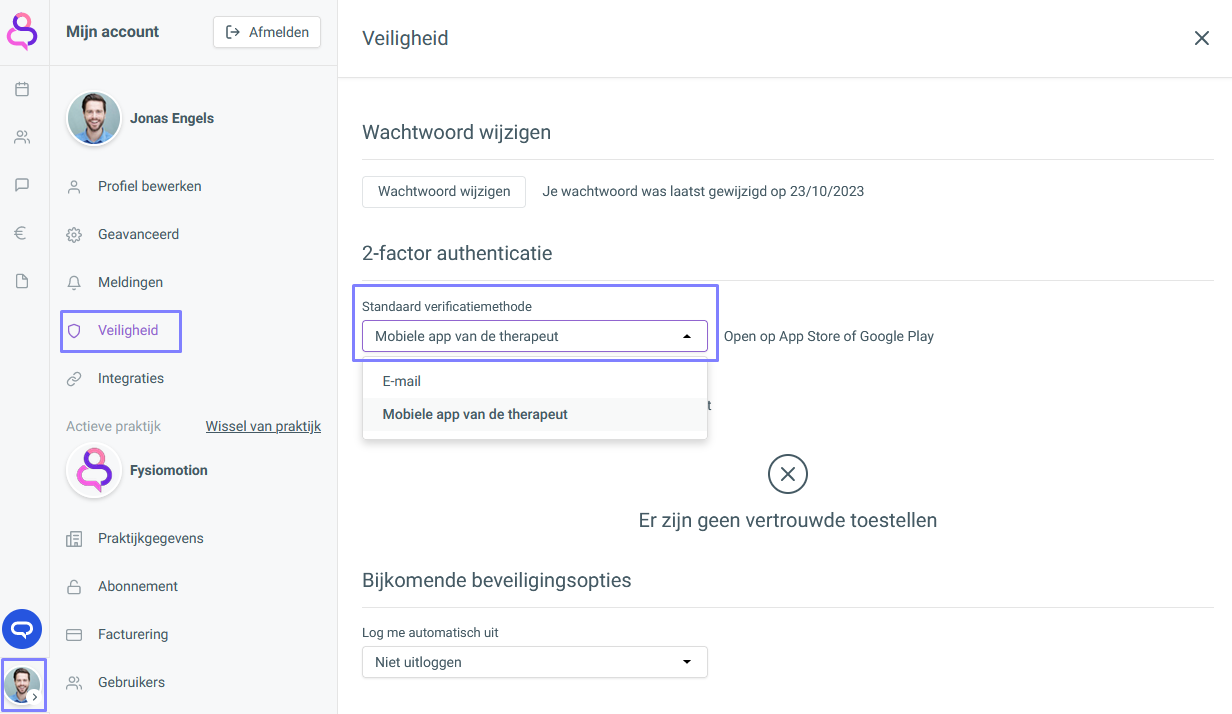Click the app logo at top left

(22, 31)
